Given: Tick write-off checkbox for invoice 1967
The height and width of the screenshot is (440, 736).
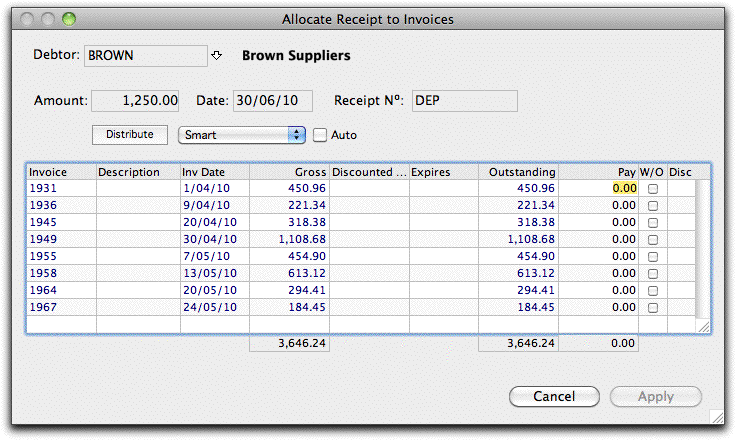Looking at the screenshot, I should (652, 308).
